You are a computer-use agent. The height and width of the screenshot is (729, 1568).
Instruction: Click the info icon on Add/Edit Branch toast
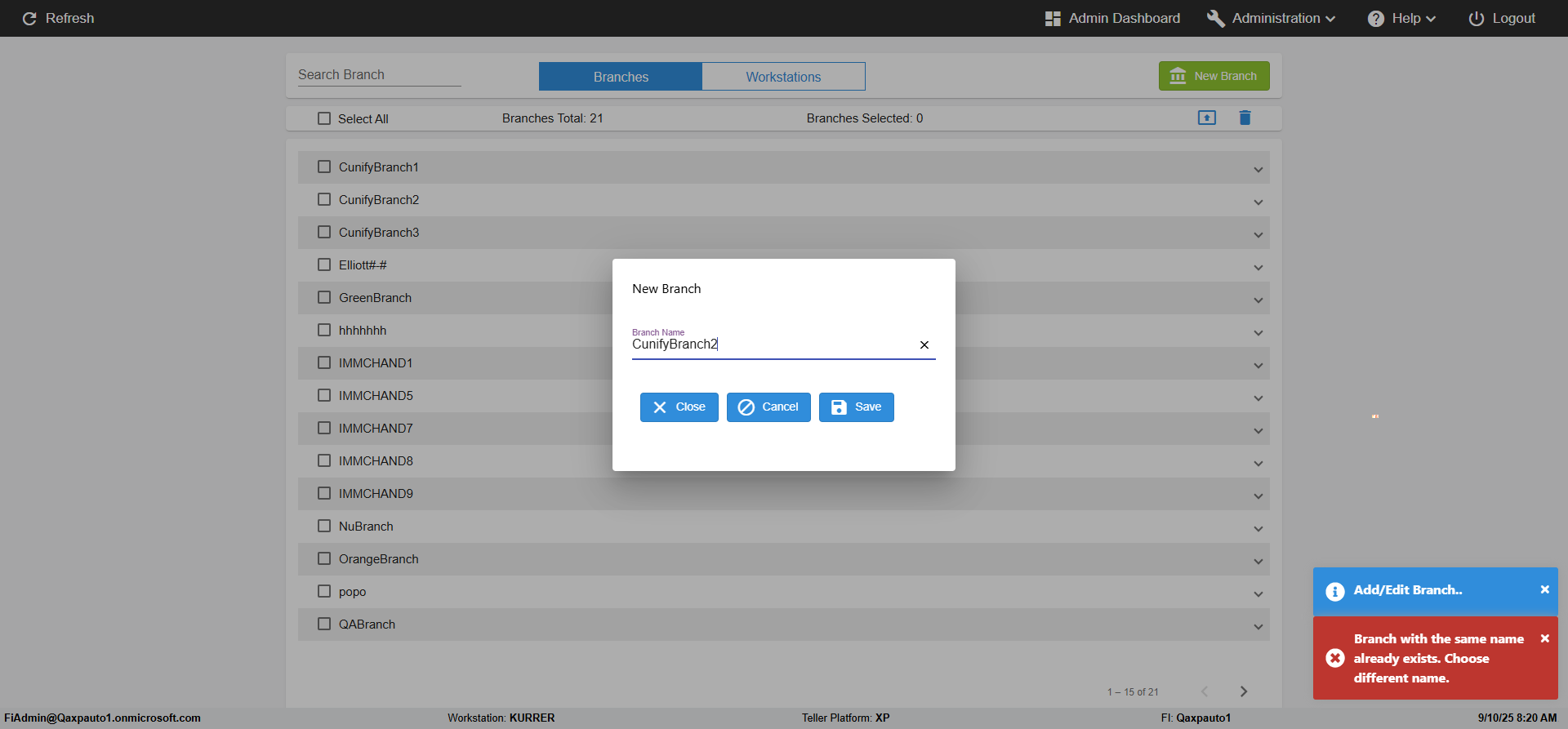1335,591
